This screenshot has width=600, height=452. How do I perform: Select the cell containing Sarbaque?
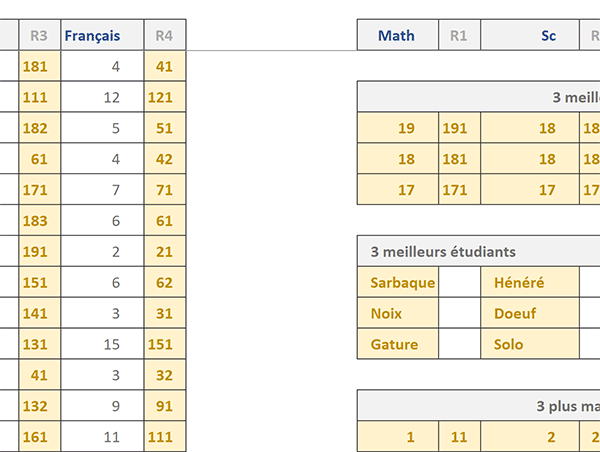(x=398, y=282)
